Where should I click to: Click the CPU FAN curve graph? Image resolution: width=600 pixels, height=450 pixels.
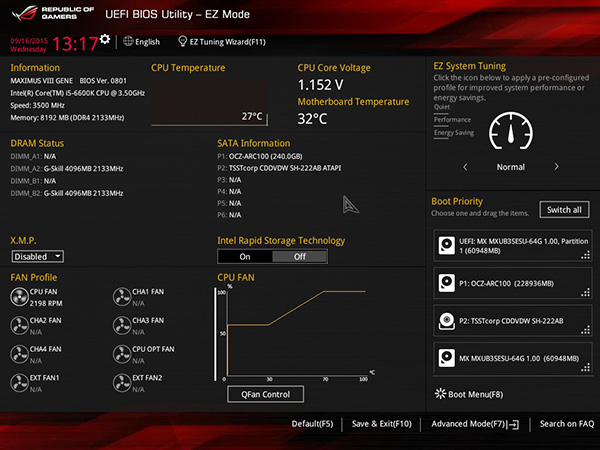point(295,334)
